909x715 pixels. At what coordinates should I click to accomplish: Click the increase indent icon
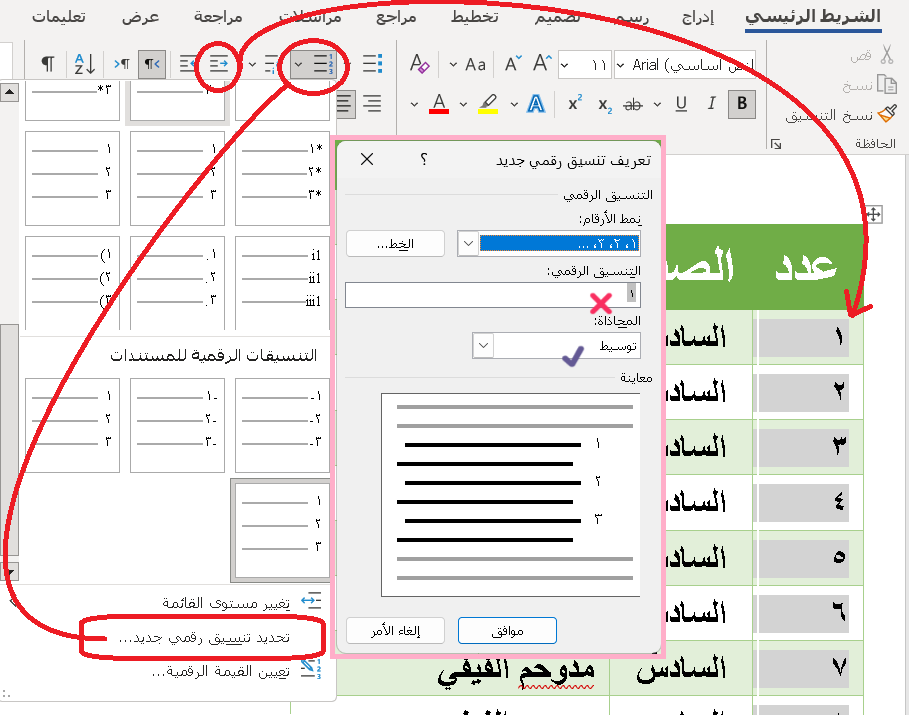(219, 65)
